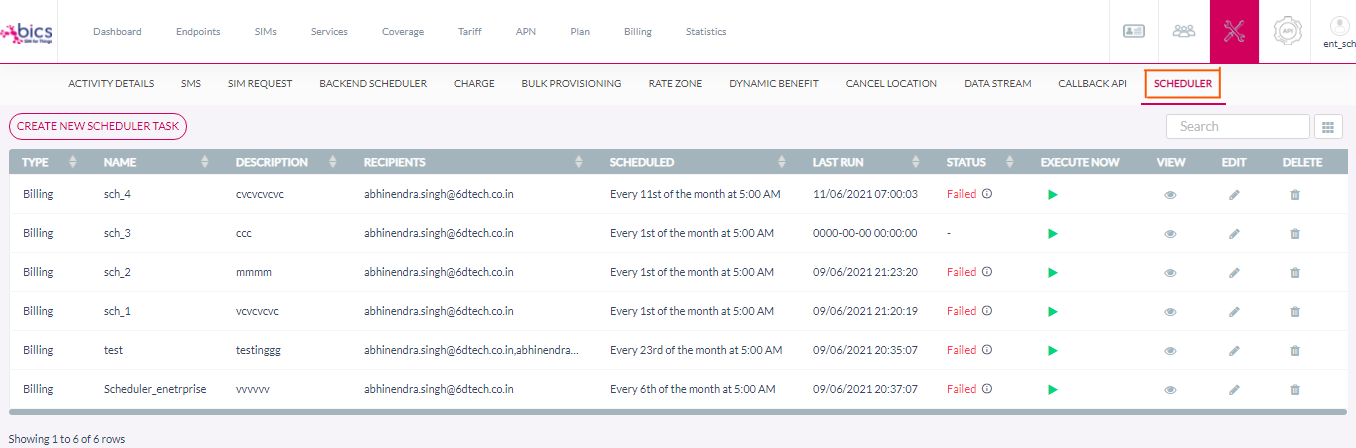Image resolution: width=1356 pixels, height=448 pixels.
Task: Run sch_4 task with Execute Now icon
Action: pyautogui.click(x=1052, y=194)
